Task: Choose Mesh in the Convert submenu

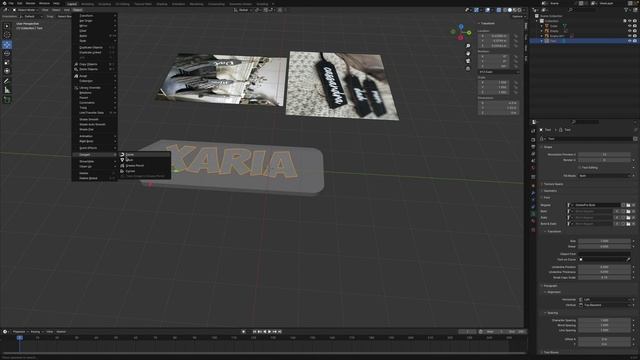Action: [144, 160]
